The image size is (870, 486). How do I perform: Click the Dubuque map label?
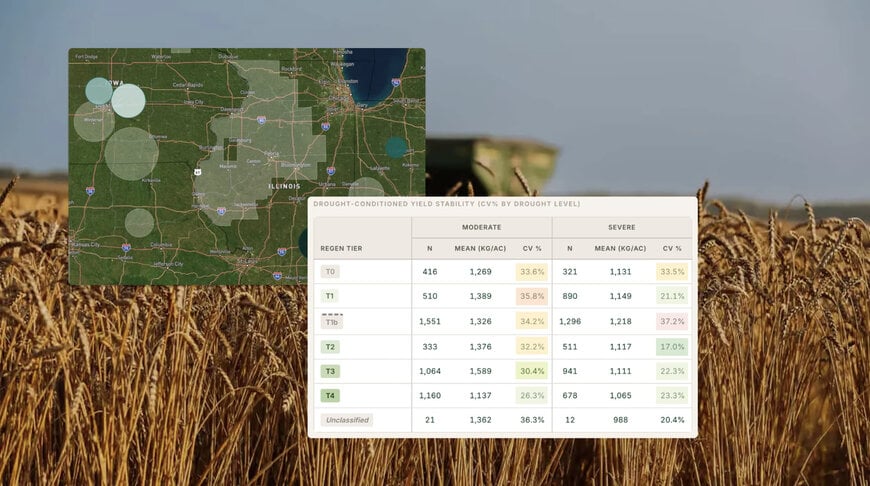[x=228, y=57]
